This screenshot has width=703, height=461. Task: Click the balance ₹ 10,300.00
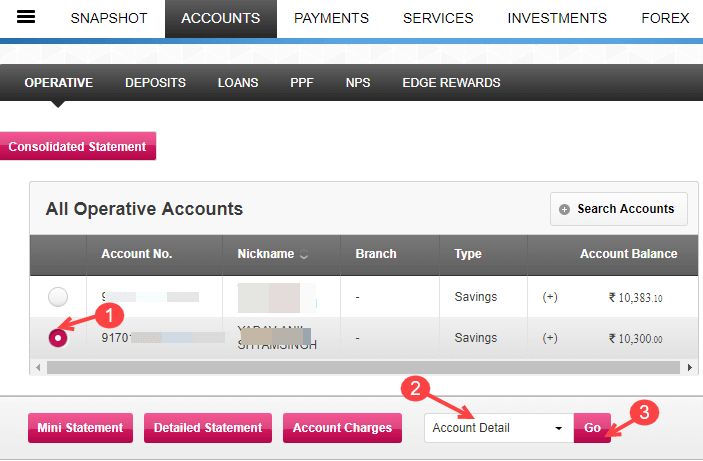pos(635,339)
